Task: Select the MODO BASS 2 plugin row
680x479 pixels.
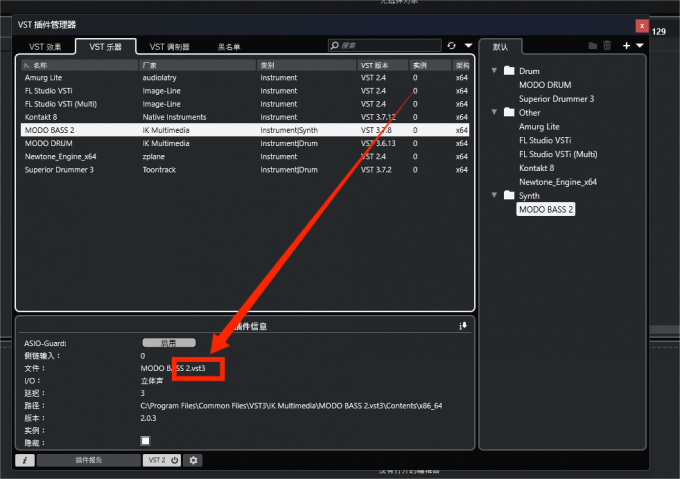Action: click(x=245, y=130)
